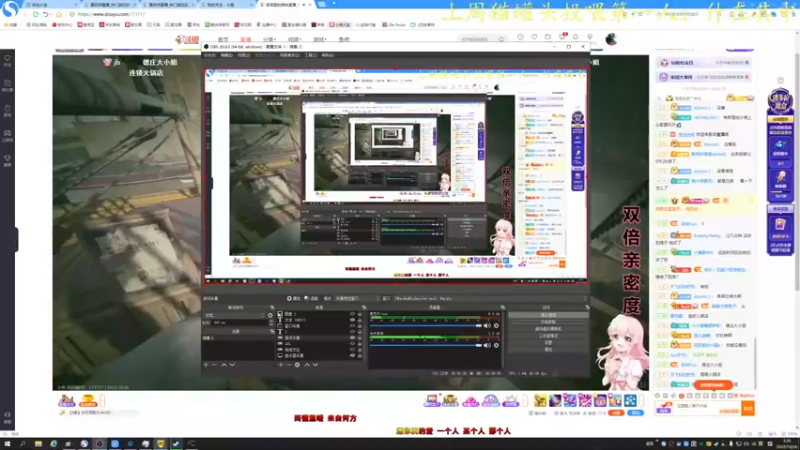Viewport: 800px width, 450px height.
Task: Click the 开始录制 start recording button
Action: (x=548, y=322)
